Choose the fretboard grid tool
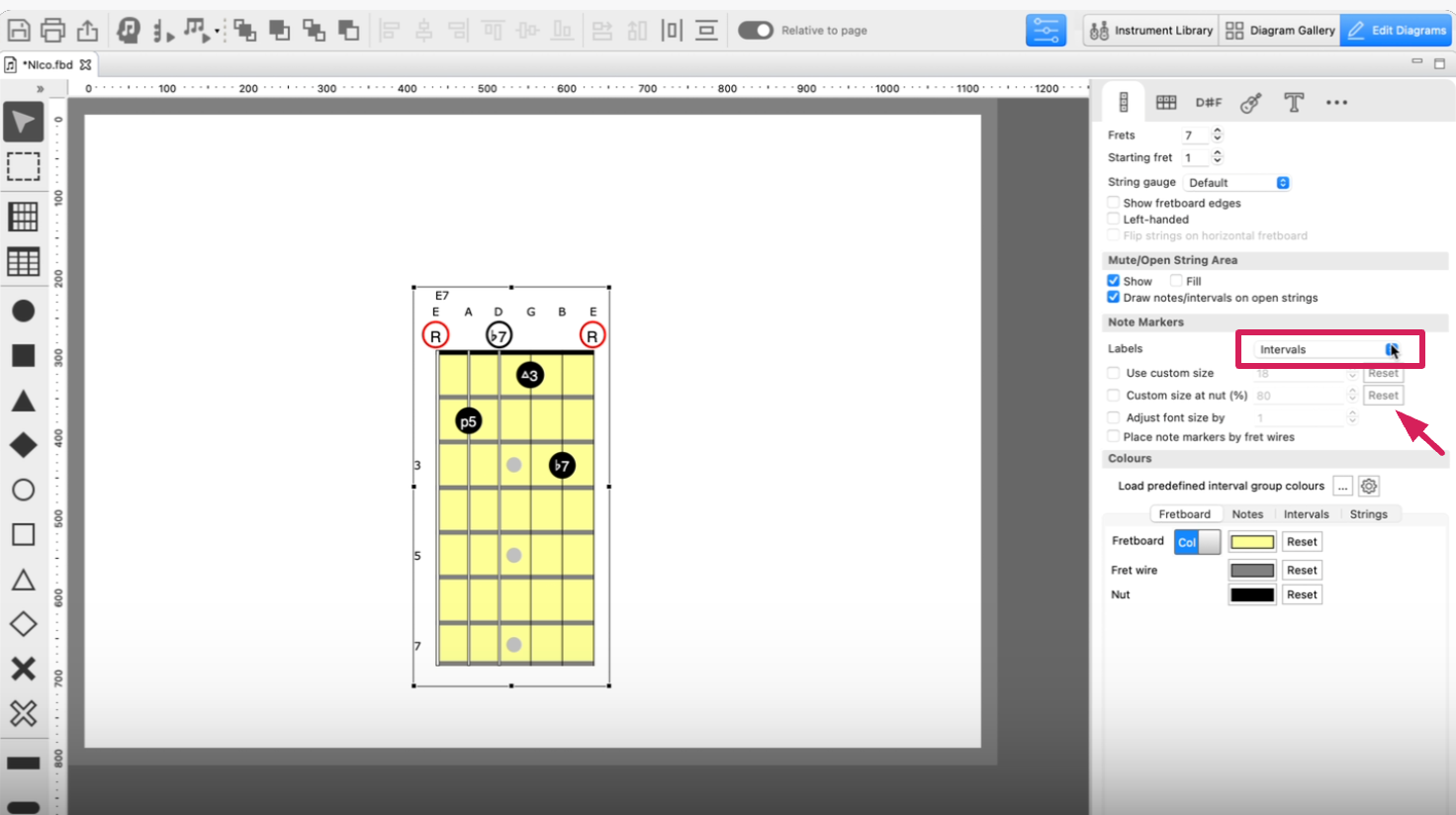Viewport: 1456px width, 815px height. pos(24,216)
